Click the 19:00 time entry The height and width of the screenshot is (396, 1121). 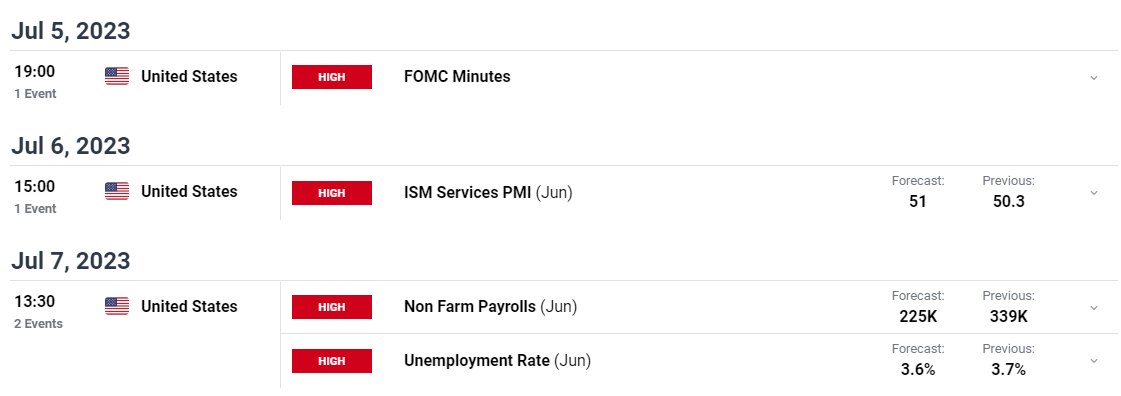(34, 71)
